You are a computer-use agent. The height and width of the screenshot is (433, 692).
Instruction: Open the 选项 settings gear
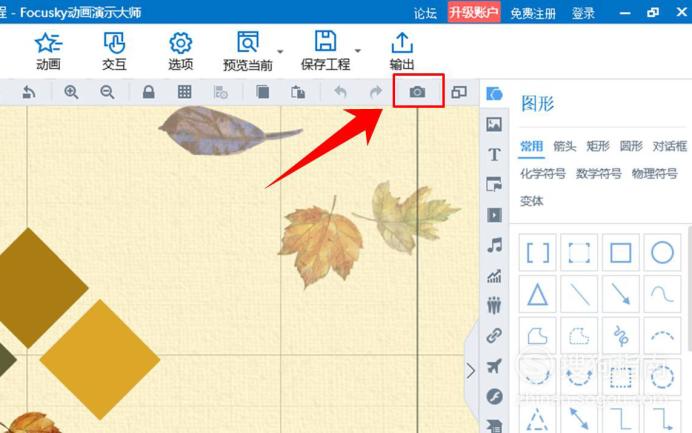(181, 51)
